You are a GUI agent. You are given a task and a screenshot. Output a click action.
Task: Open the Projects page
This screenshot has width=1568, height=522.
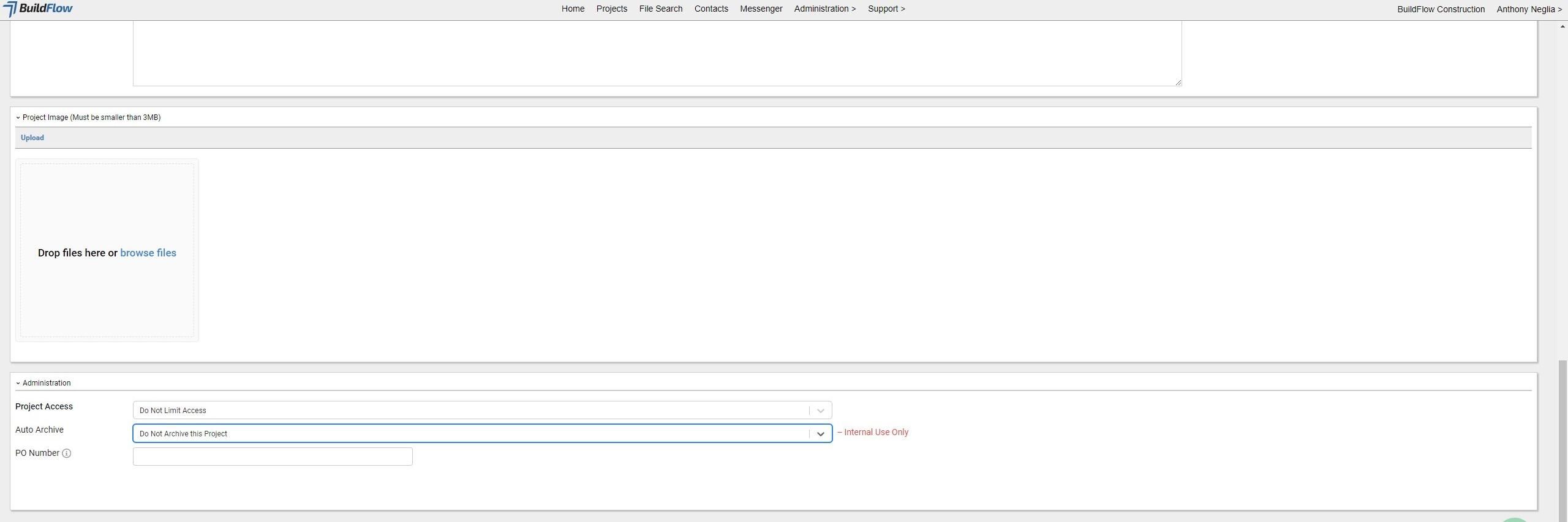click(x=611, y=9)
